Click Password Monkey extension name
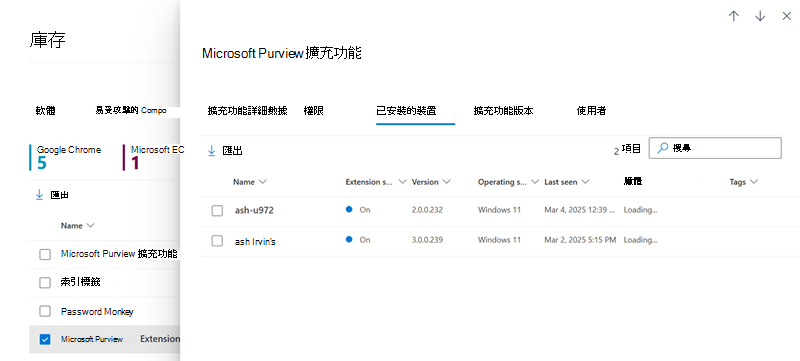800x361 pixels. point(97,312)
